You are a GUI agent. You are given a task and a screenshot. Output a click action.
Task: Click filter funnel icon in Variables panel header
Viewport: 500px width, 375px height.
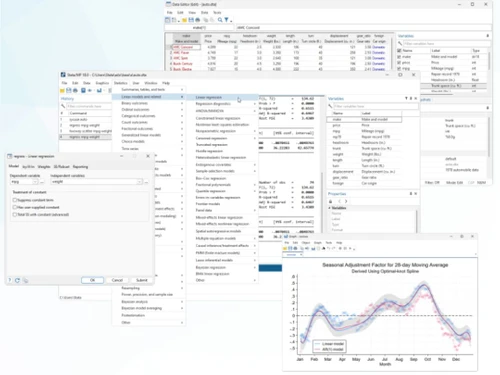coord(406,98)
